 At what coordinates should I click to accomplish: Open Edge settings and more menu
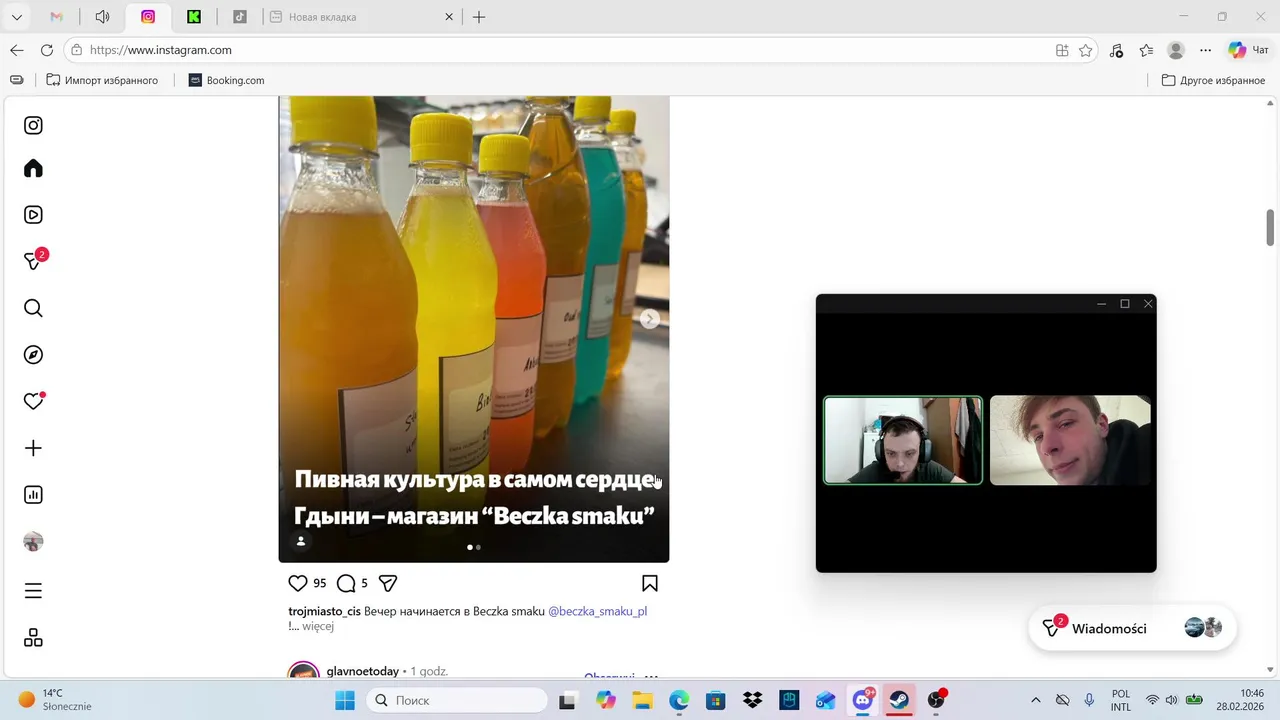(x=1206, y=50)
